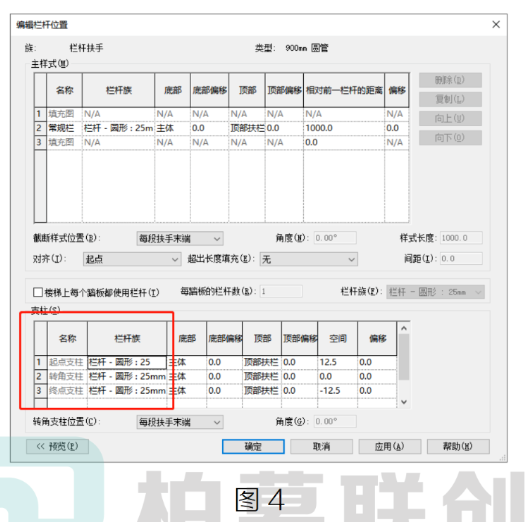Click 栏杆族 header in main pattern table
This screenshot has height=522, width=529.
[x=118, y=90]
